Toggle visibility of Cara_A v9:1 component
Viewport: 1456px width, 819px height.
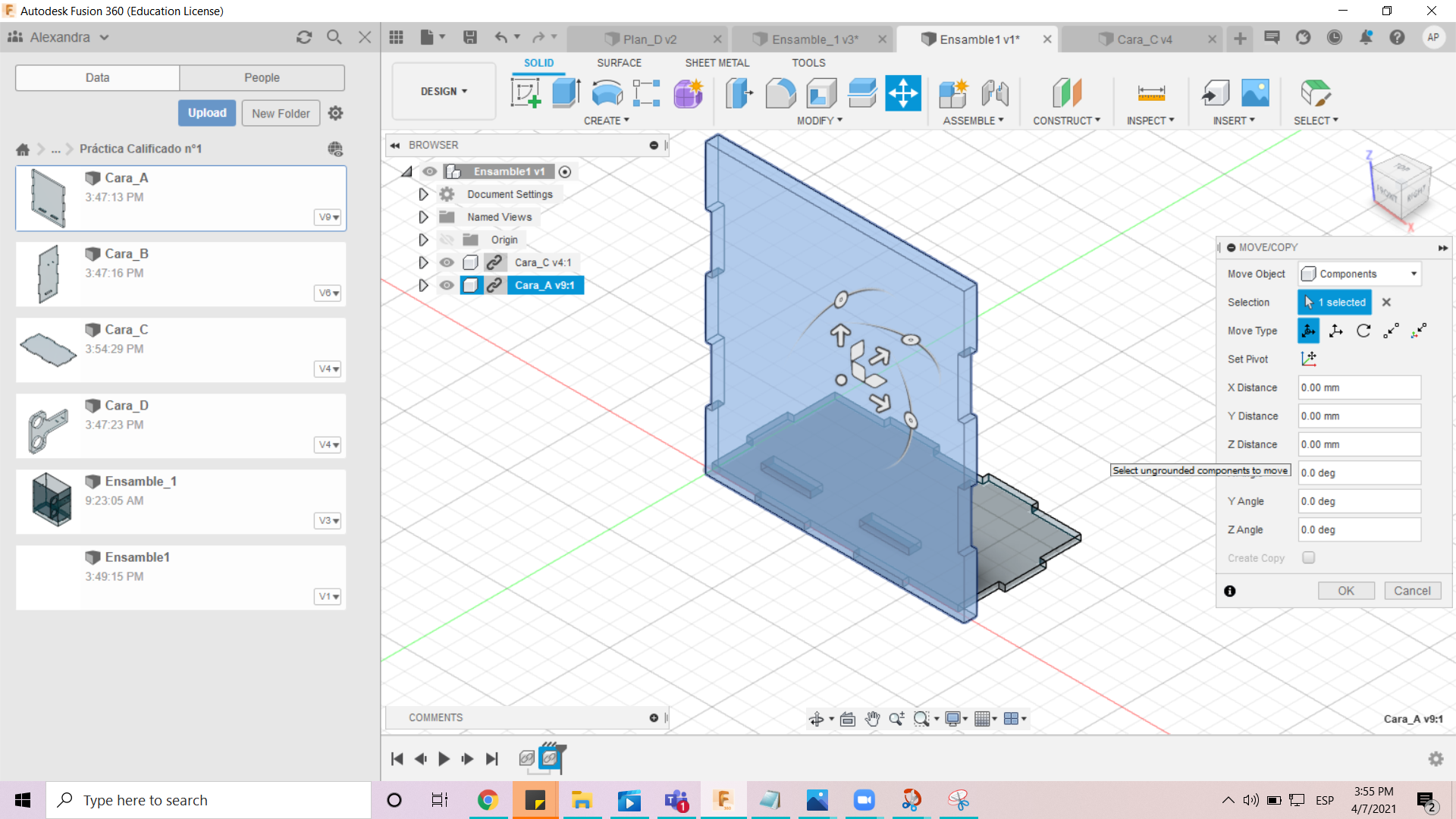coord(445,285)
